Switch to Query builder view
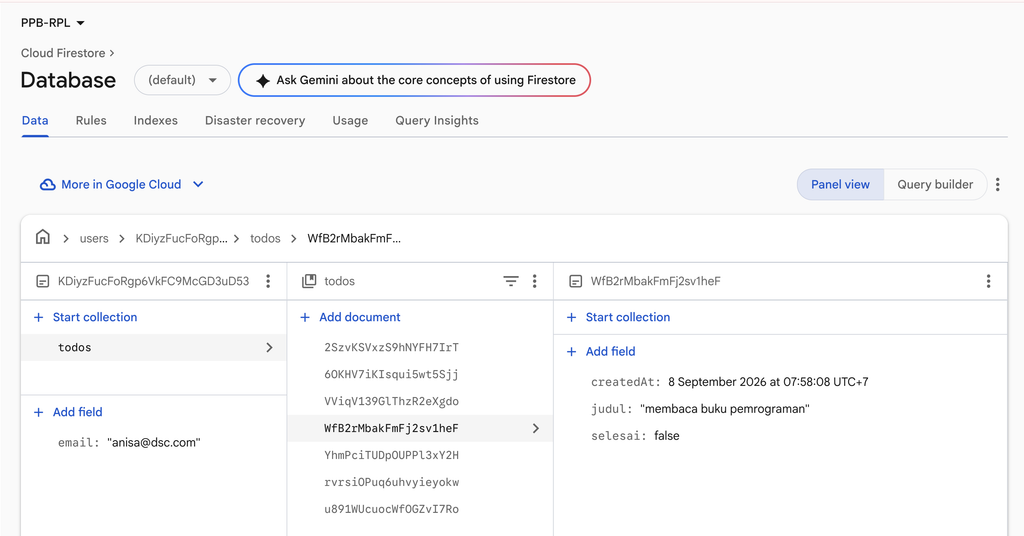Viewport: 1024px width, 536px height. (935, 185)
